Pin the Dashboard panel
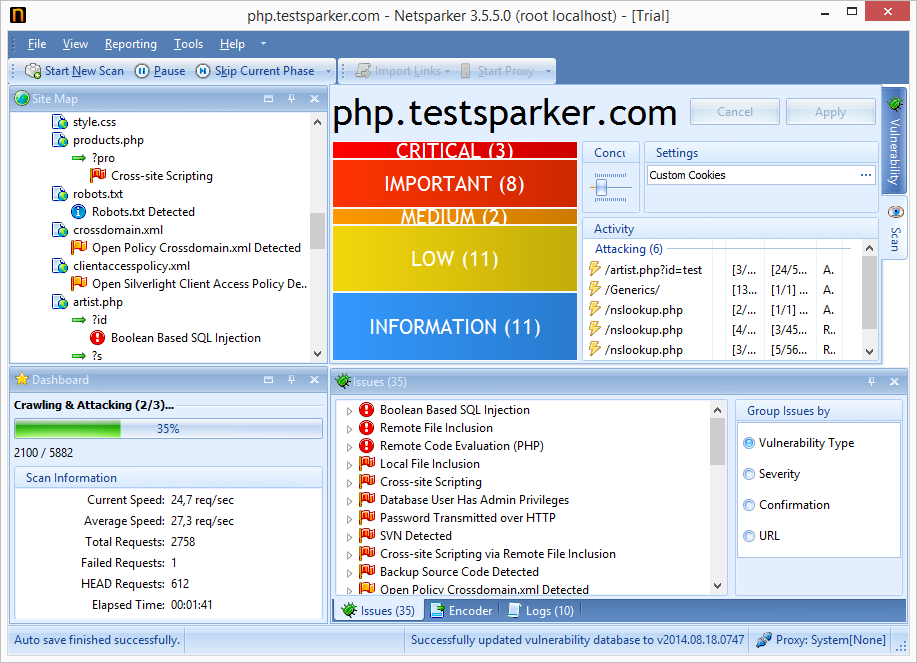This screenshot has height=663, width=917. click(291, 380)
